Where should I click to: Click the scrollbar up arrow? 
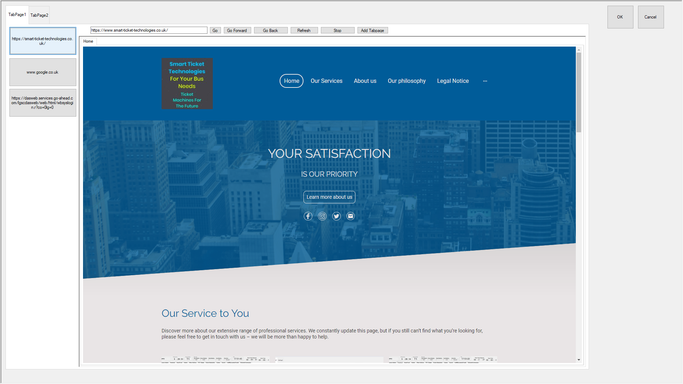[x=579, y=50]
